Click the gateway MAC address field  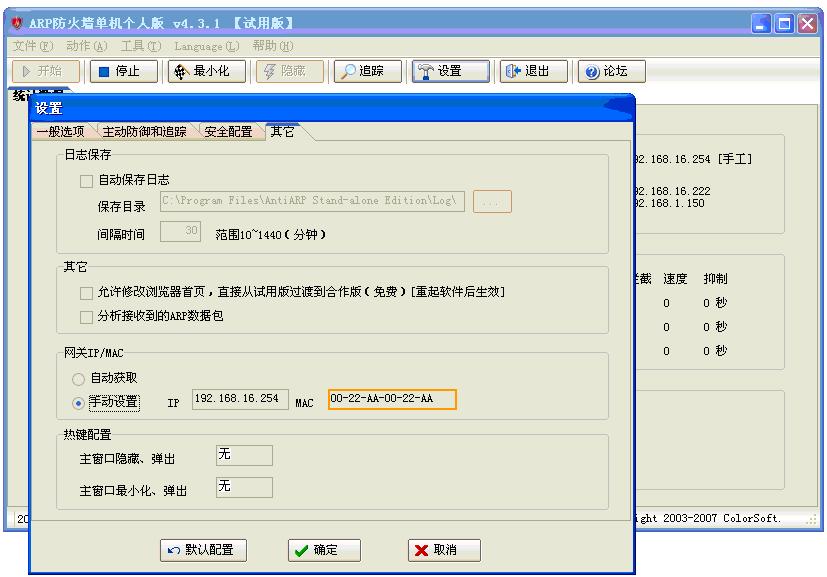pyautogui.click(x=392, y=399)
